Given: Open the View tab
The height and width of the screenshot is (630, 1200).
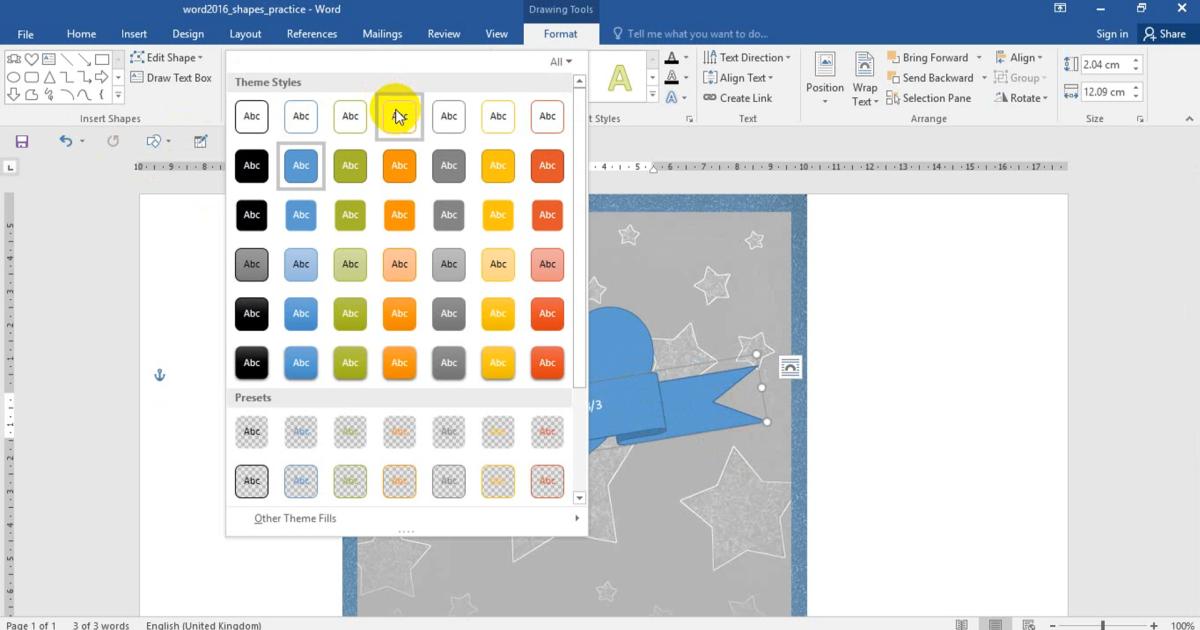Looking at the screenshot, I should 497,34.
